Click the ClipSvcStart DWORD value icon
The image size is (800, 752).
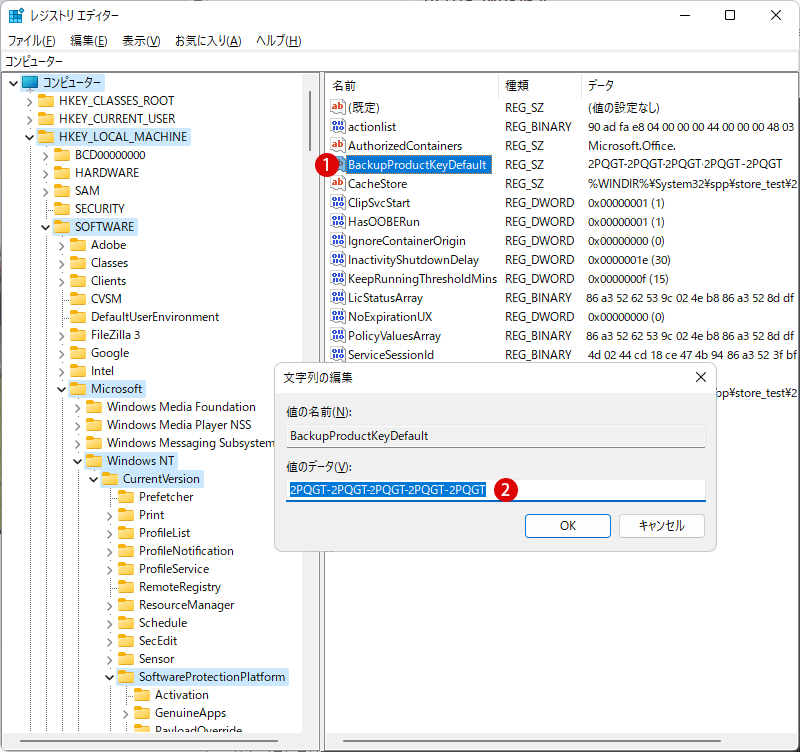338,202
